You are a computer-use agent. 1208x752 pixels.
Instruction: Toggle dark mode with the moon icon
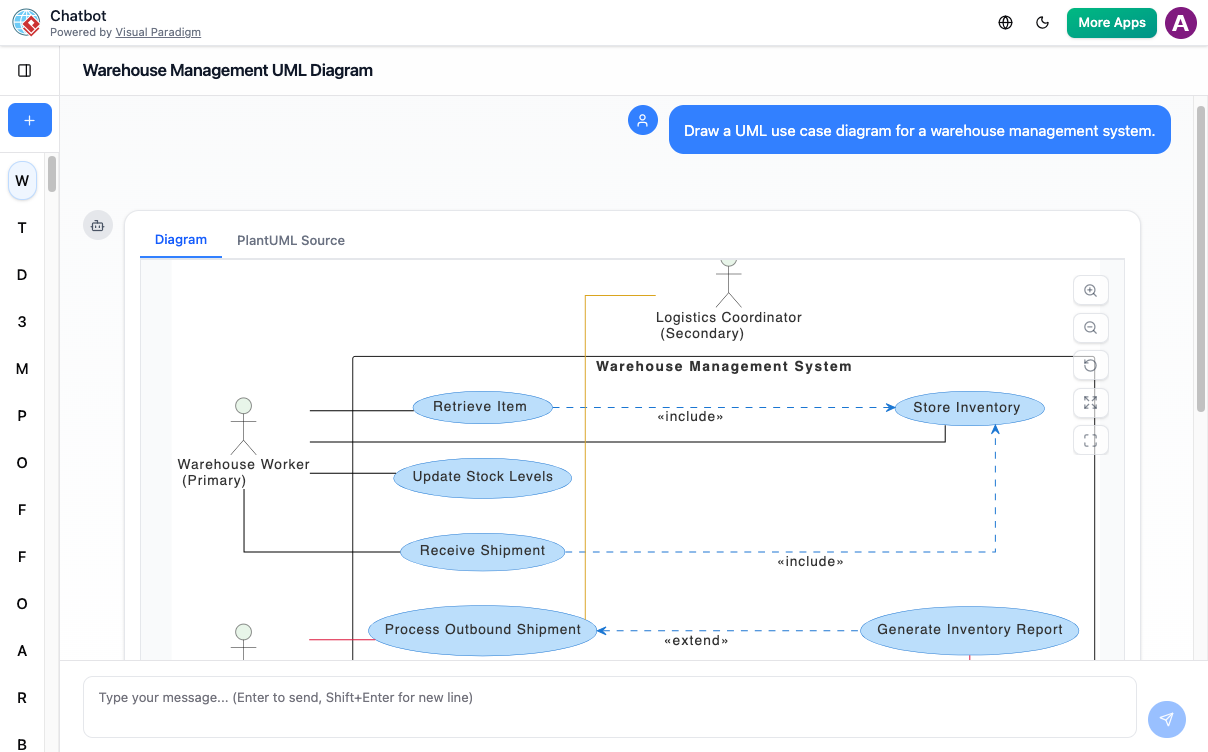pos(1042,21)
